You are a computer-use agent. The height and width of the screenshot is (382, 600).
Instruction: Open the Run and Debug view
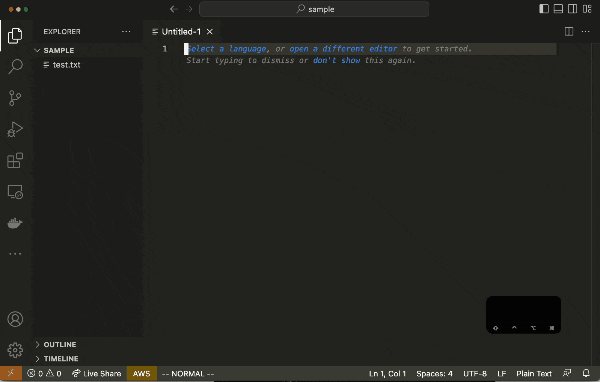(15, 129)
